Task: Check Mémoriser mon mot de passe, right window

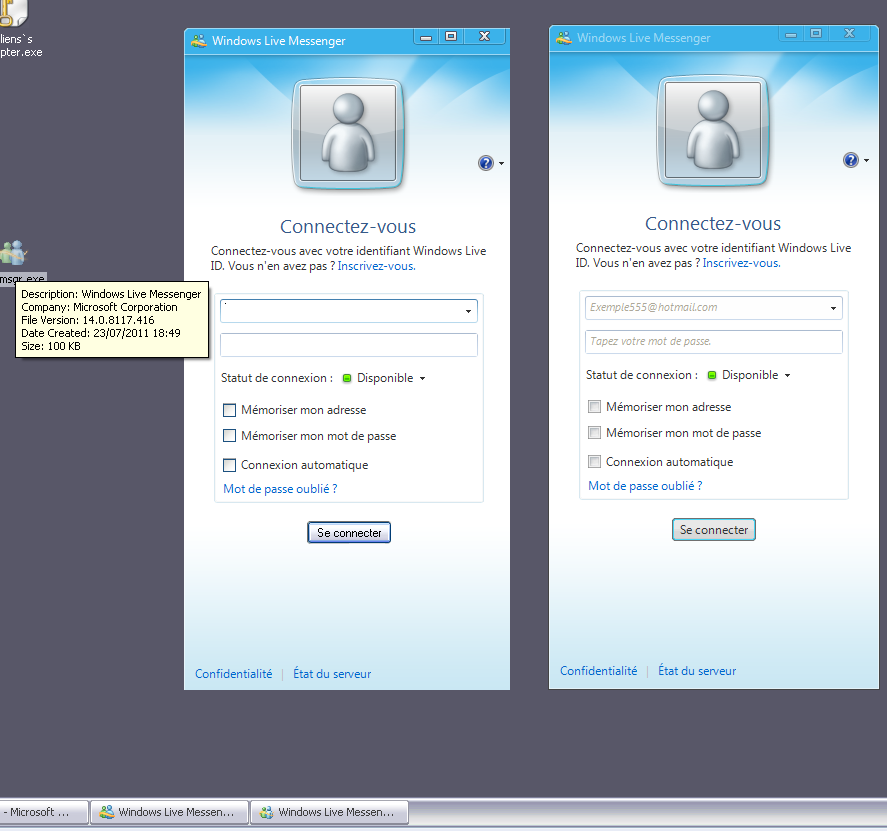Action: pyautogui.click(x=594, y=433)
